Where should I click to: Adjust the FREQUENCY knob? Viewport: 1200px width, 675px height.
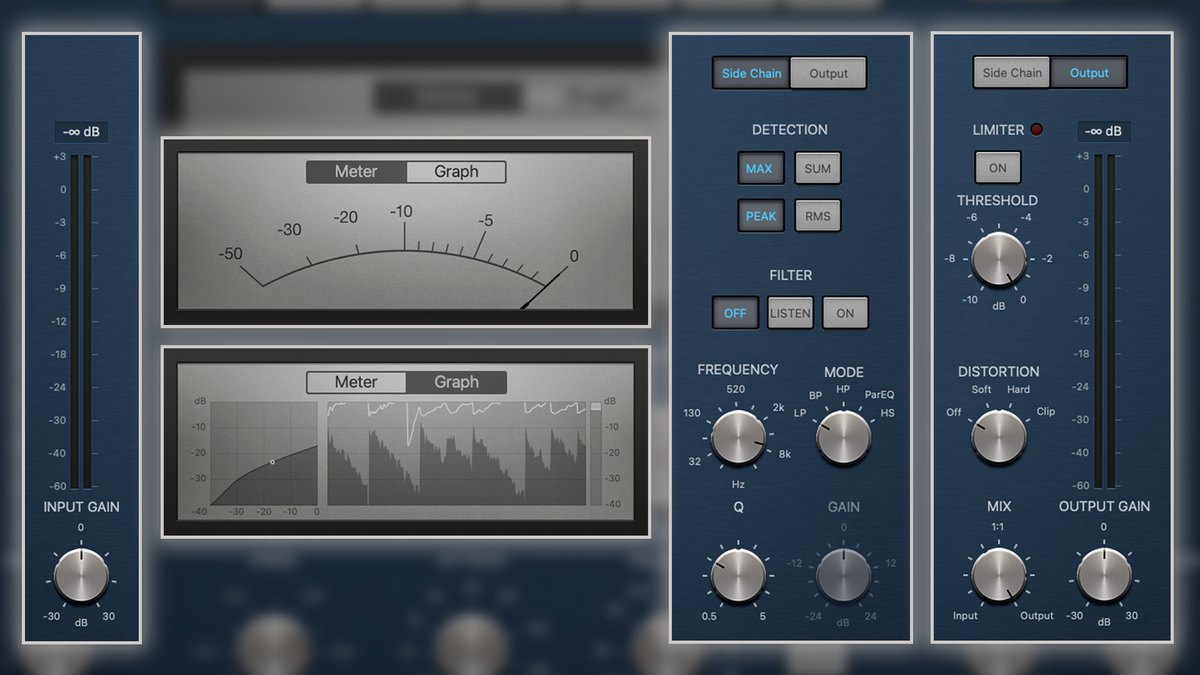(737, 435)
